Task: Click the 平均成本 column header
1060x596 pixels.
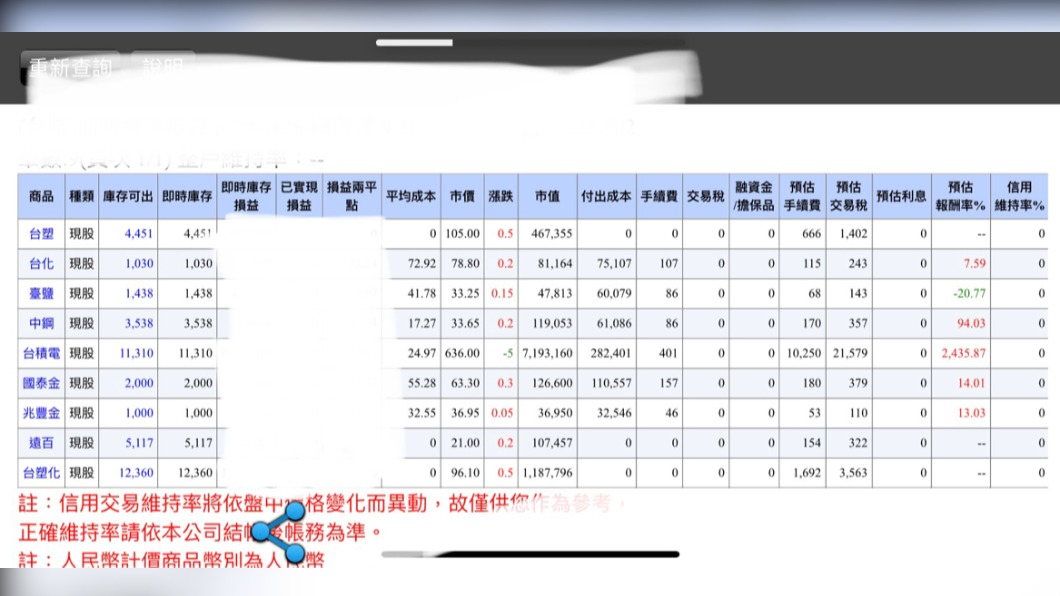Action: (411, 196)
